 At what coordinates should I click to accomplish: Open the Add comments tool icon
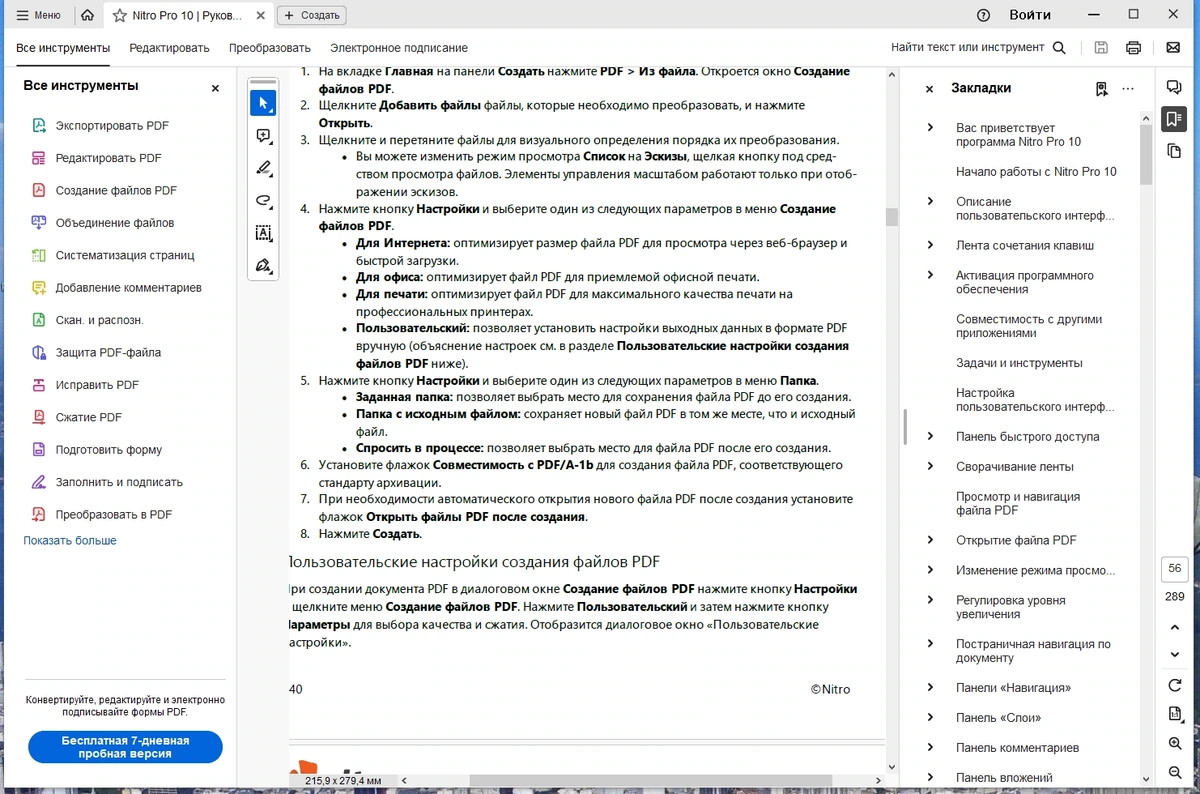click(39, 288)
